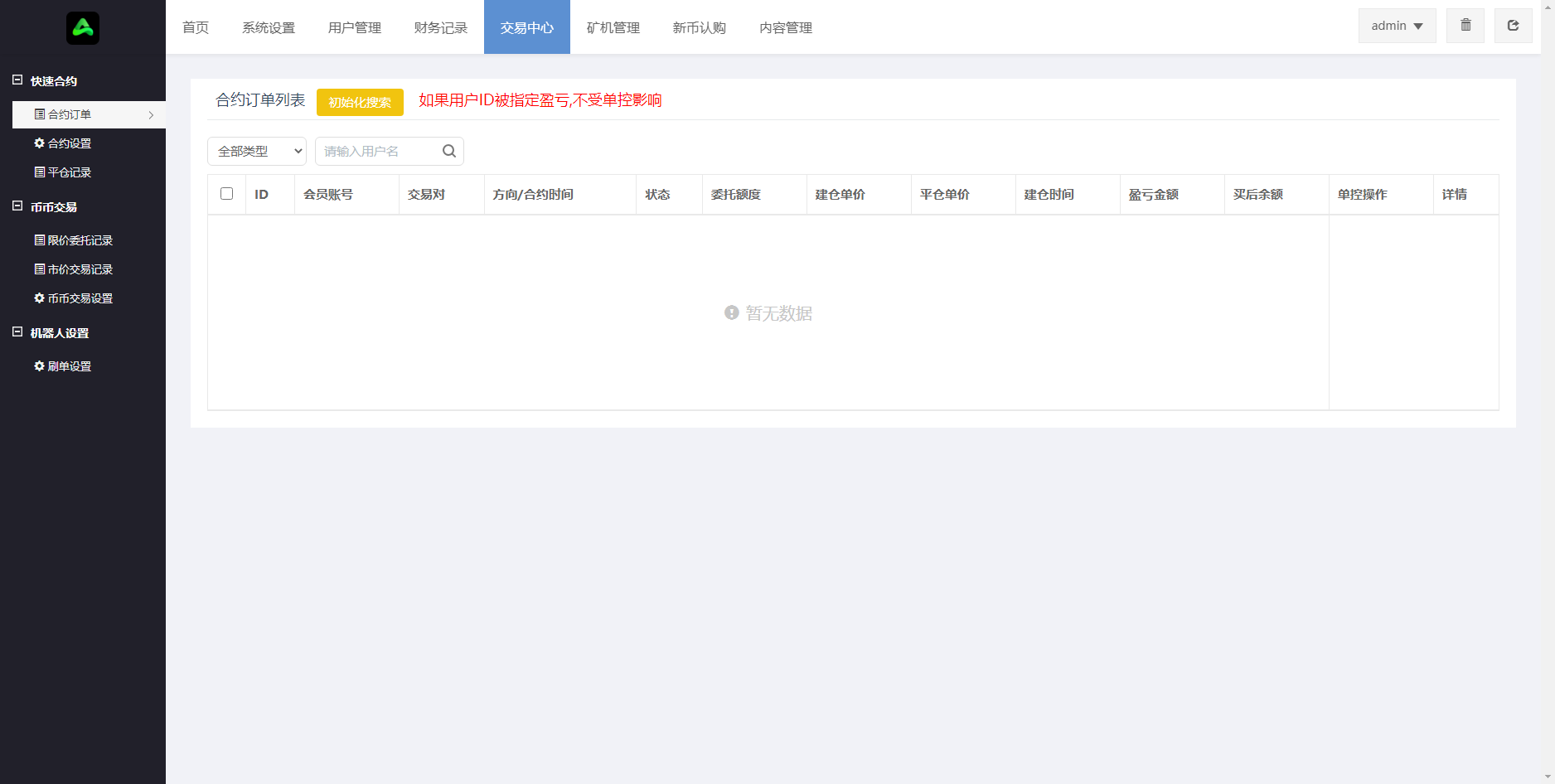
Task: Select the 请输入用户名 input field
Action: coord(373,151)
